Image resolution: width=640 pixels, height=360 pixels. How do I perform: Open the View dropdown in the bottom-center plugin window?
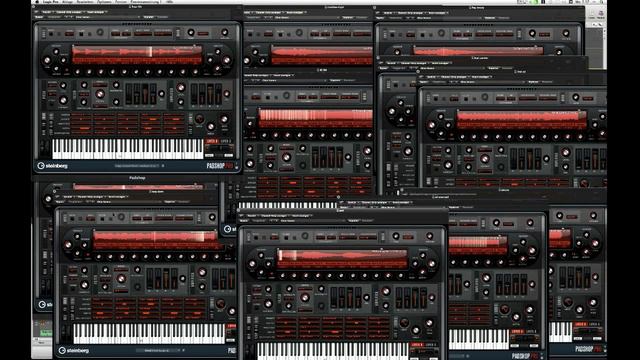click(253, 216)
